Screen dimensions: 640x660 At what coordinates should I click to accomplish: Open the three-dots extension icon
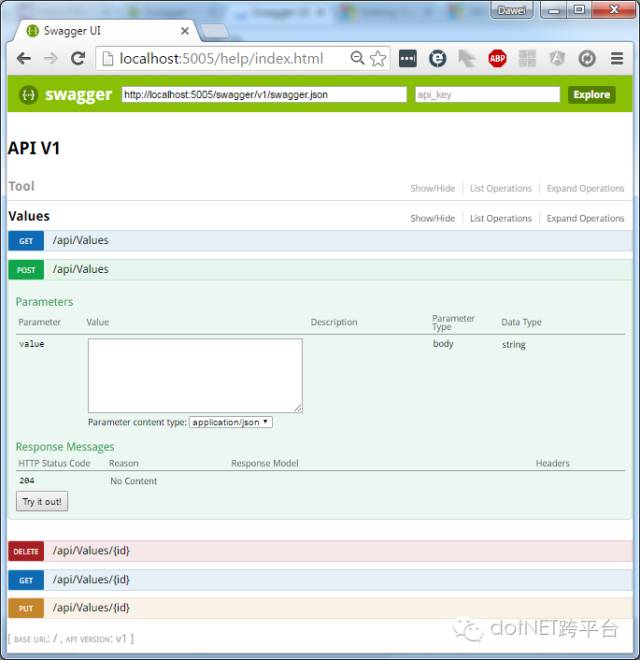[408, 59]
